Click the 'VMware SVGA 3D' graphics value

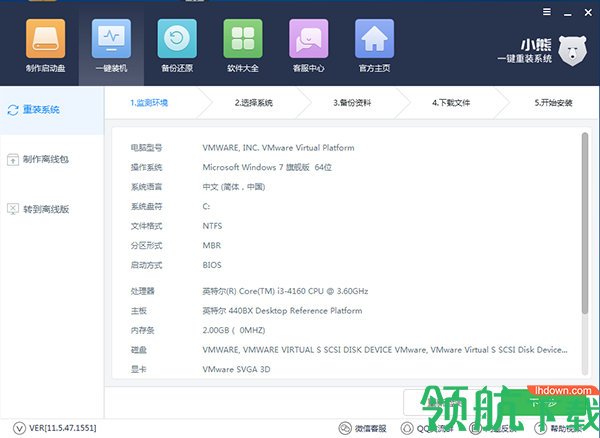(236, 369)
